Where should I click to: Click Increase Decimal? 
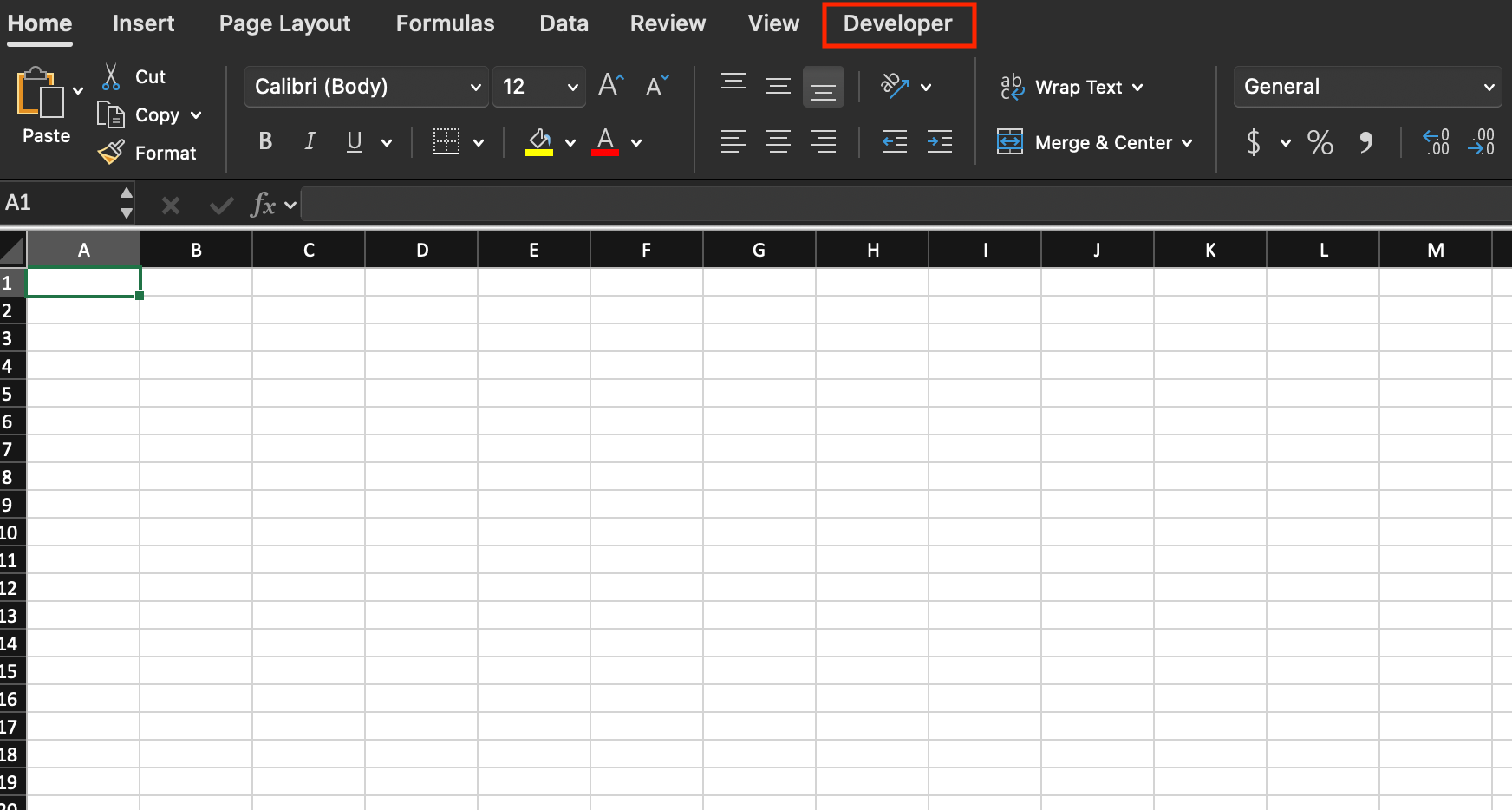[x=1436, y=142]
